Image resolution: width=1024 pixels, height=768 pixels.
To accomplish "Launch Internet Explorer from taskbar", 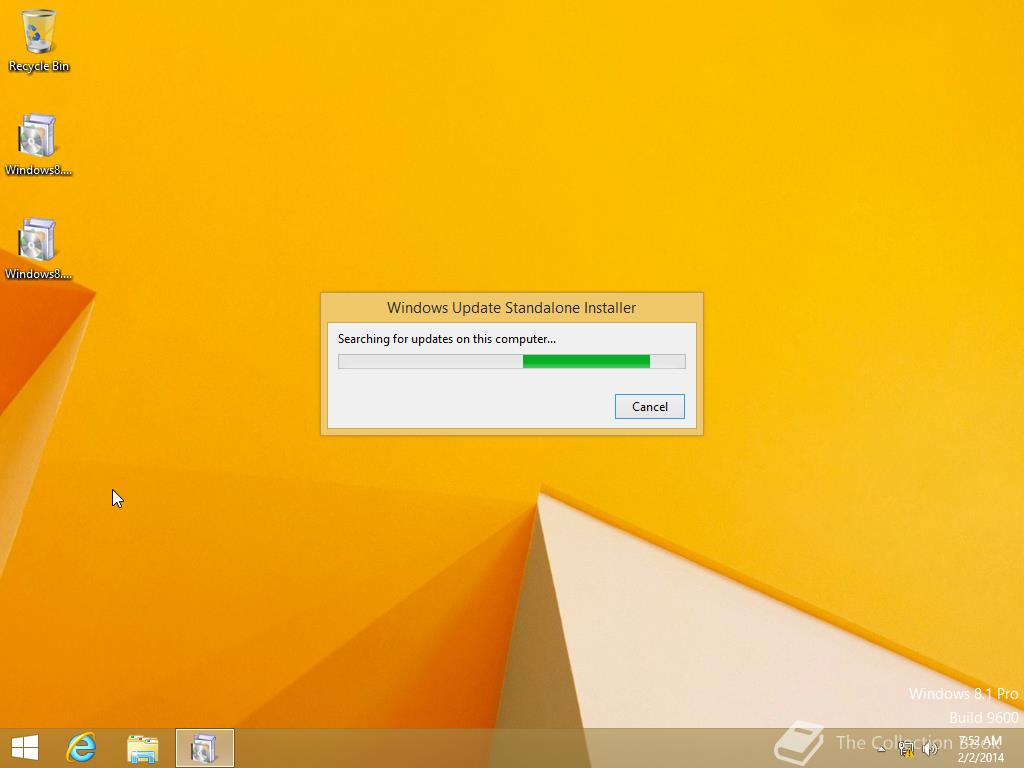I will 82,748.
